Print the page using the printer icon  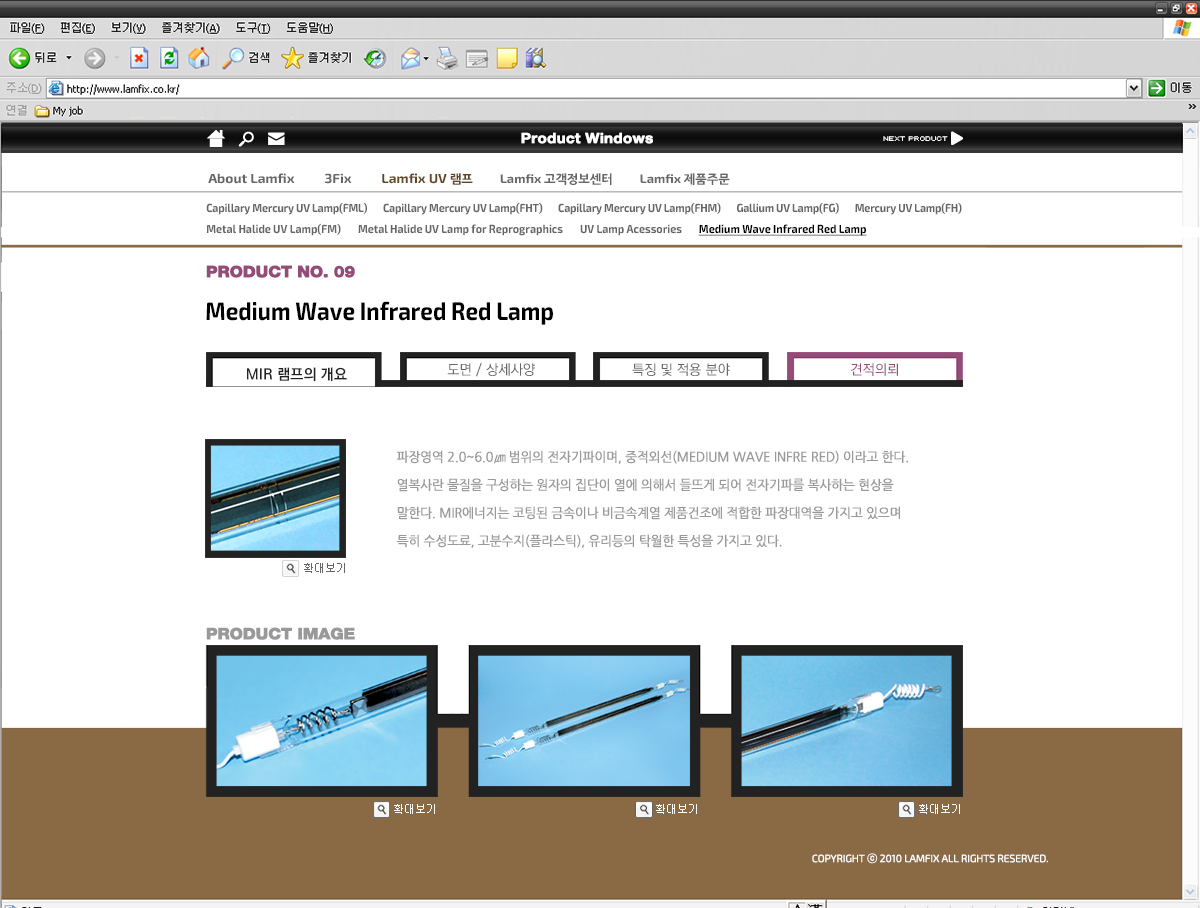click(x=447, y=58)
